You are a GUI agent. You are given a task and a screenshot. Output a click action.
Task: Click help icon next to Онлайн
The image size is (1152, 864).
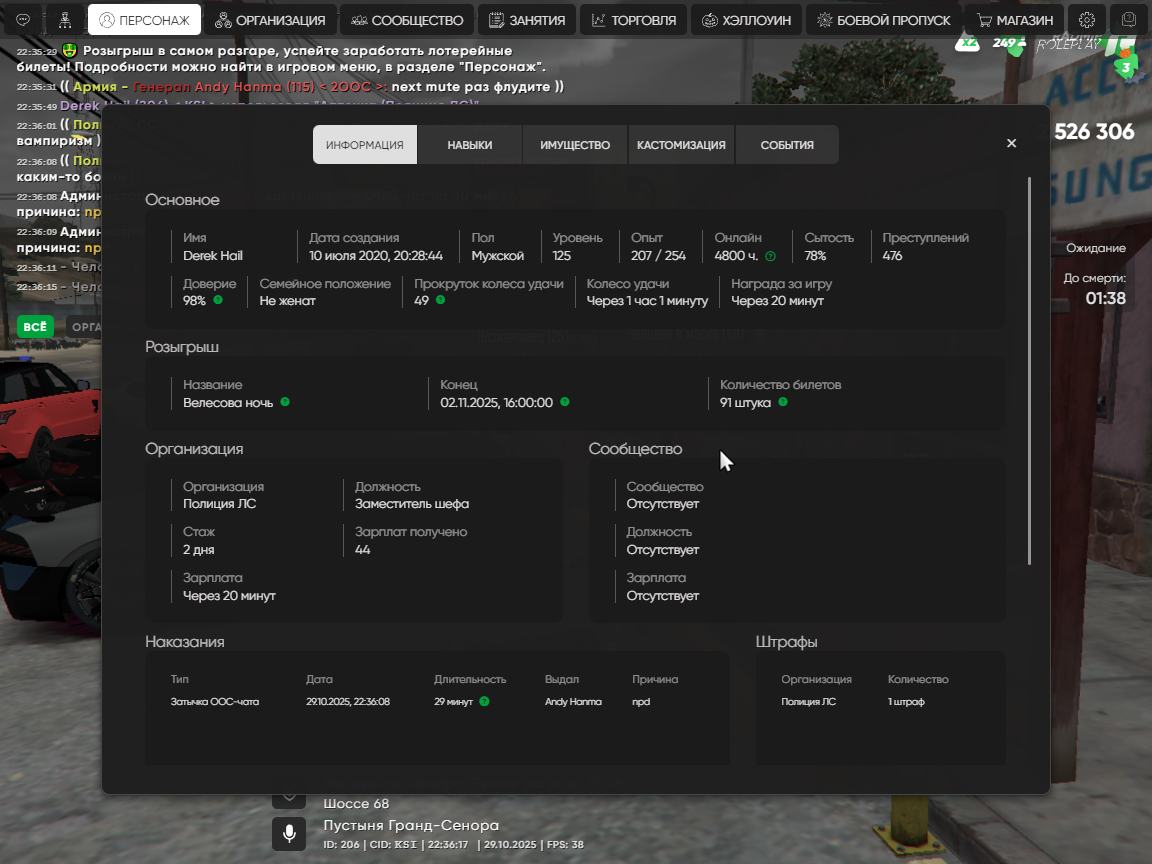pos(770,256)
